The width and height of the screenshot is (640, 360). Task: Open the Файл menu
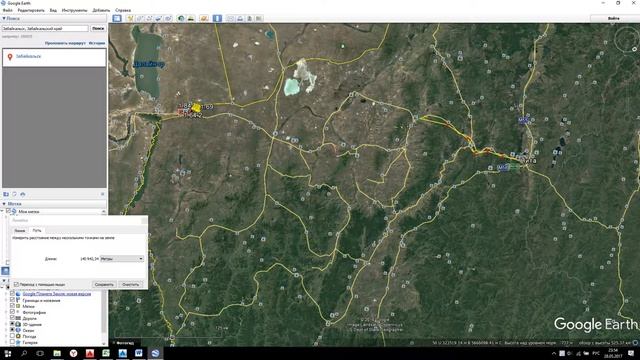click(x=7, y=10)
